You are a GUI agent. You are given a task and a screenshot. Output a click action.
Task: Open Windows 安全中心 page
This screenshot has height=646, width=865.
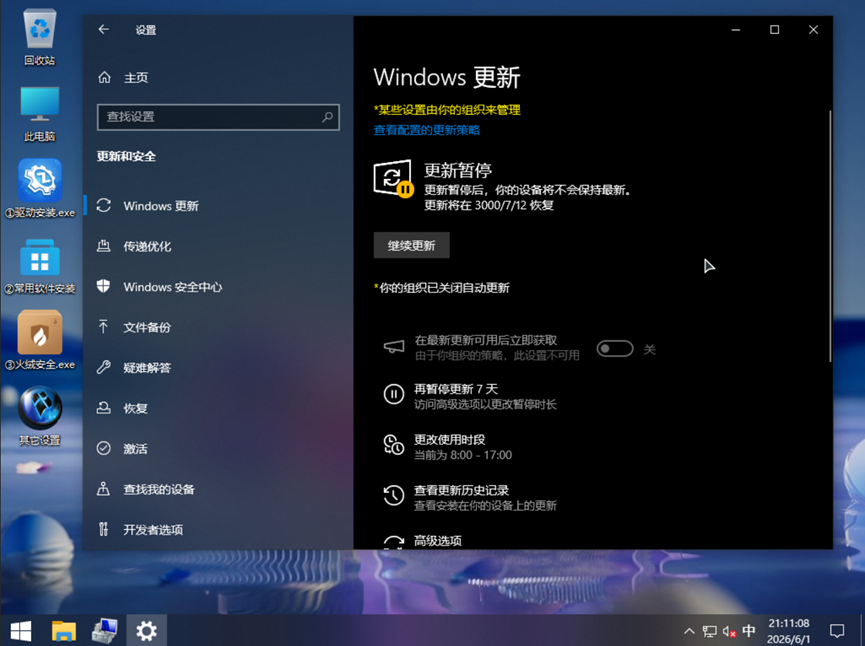click(218, 286)
